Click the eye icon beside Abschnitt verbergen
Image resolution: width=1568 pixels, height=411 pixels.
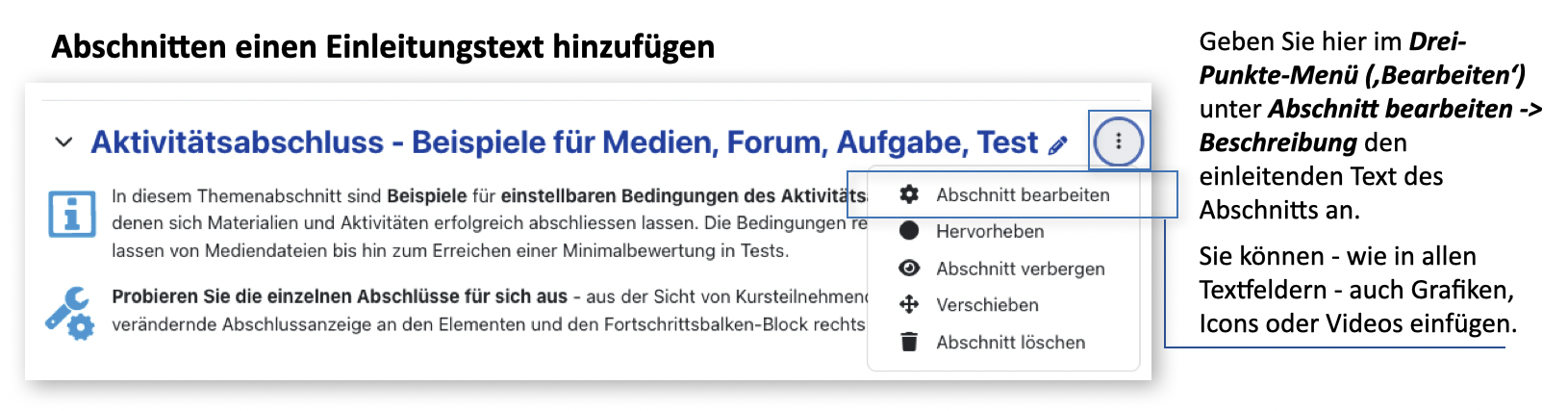pos(908,269)
